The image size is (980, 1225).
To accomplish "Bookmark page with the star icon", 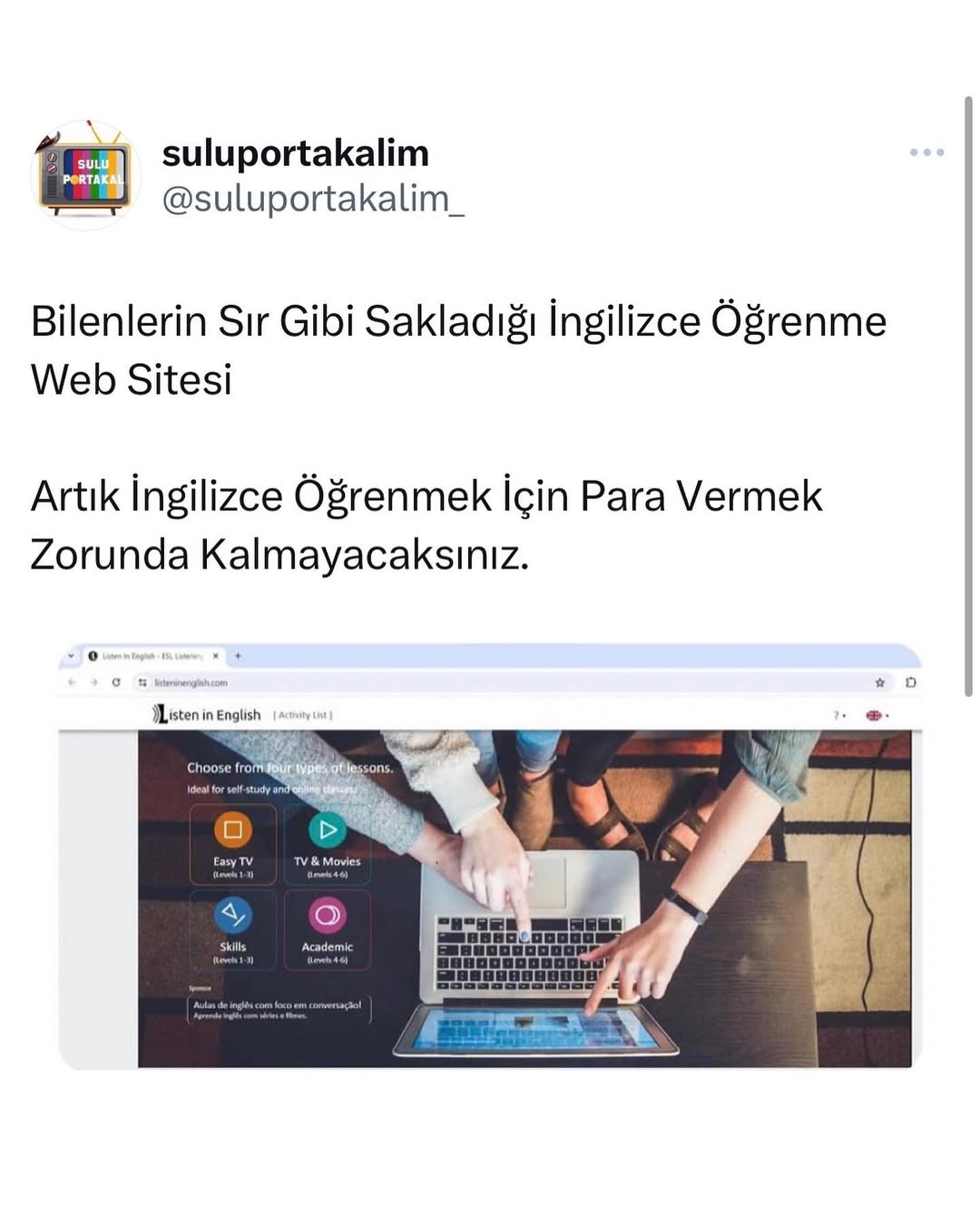I will coord(879,682).
